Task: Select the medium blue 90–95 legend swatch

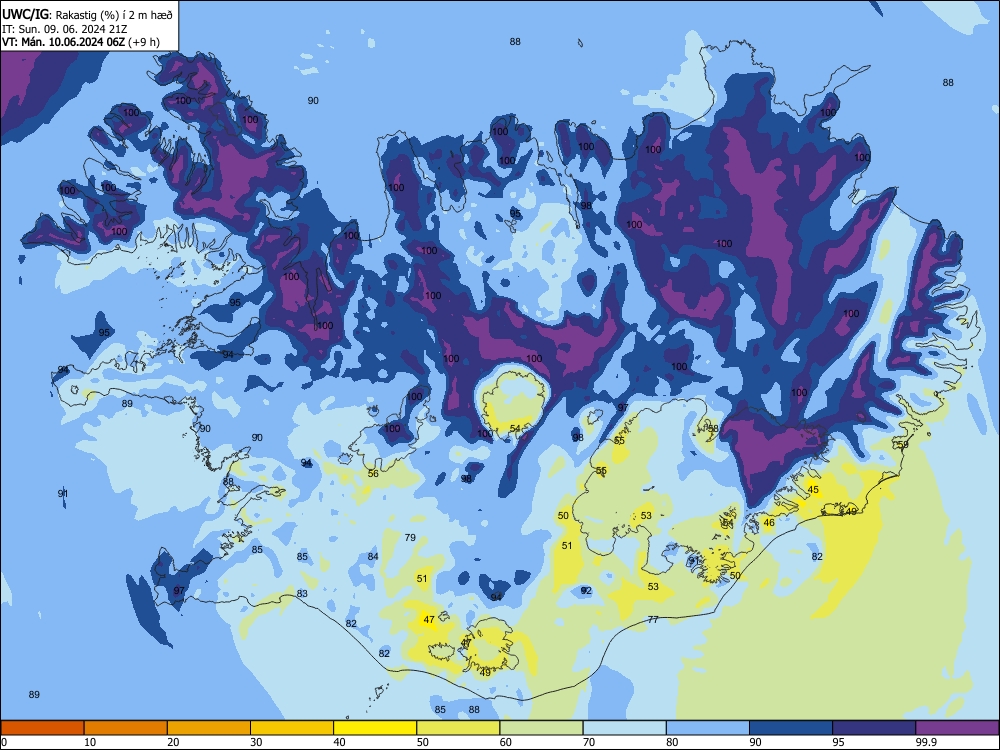Action: click(x=791, y=728)
